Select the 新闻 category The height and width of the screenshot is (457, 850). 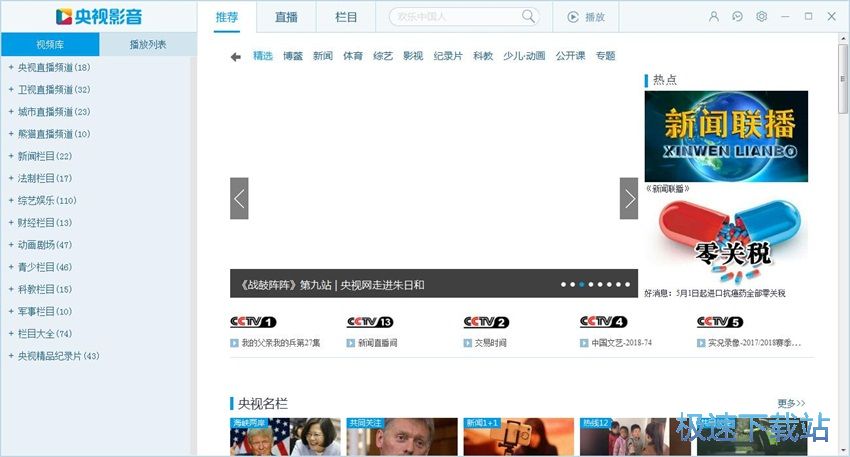click(323, 56)
